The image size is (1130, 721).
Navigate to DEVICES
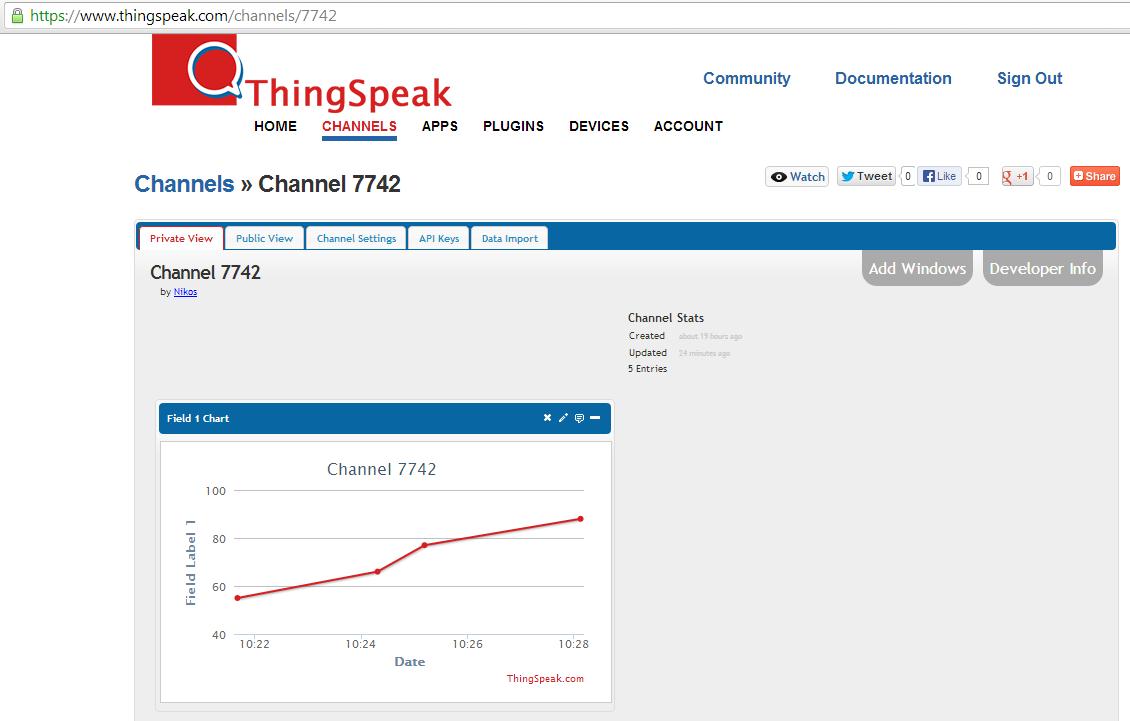pos(599,126)
